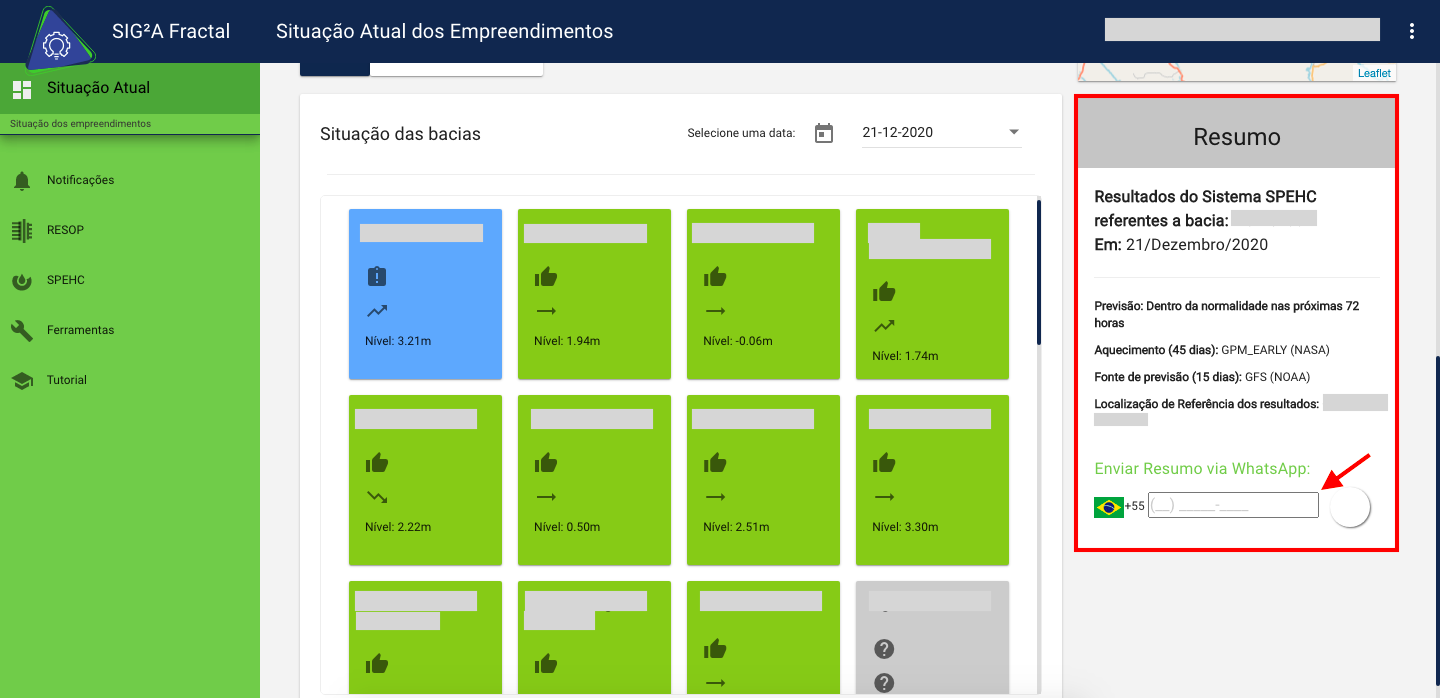Click the "Nível: 1.74m" text
The image size is (1440, 698).
pyautogui.click(x=905, y=356)
